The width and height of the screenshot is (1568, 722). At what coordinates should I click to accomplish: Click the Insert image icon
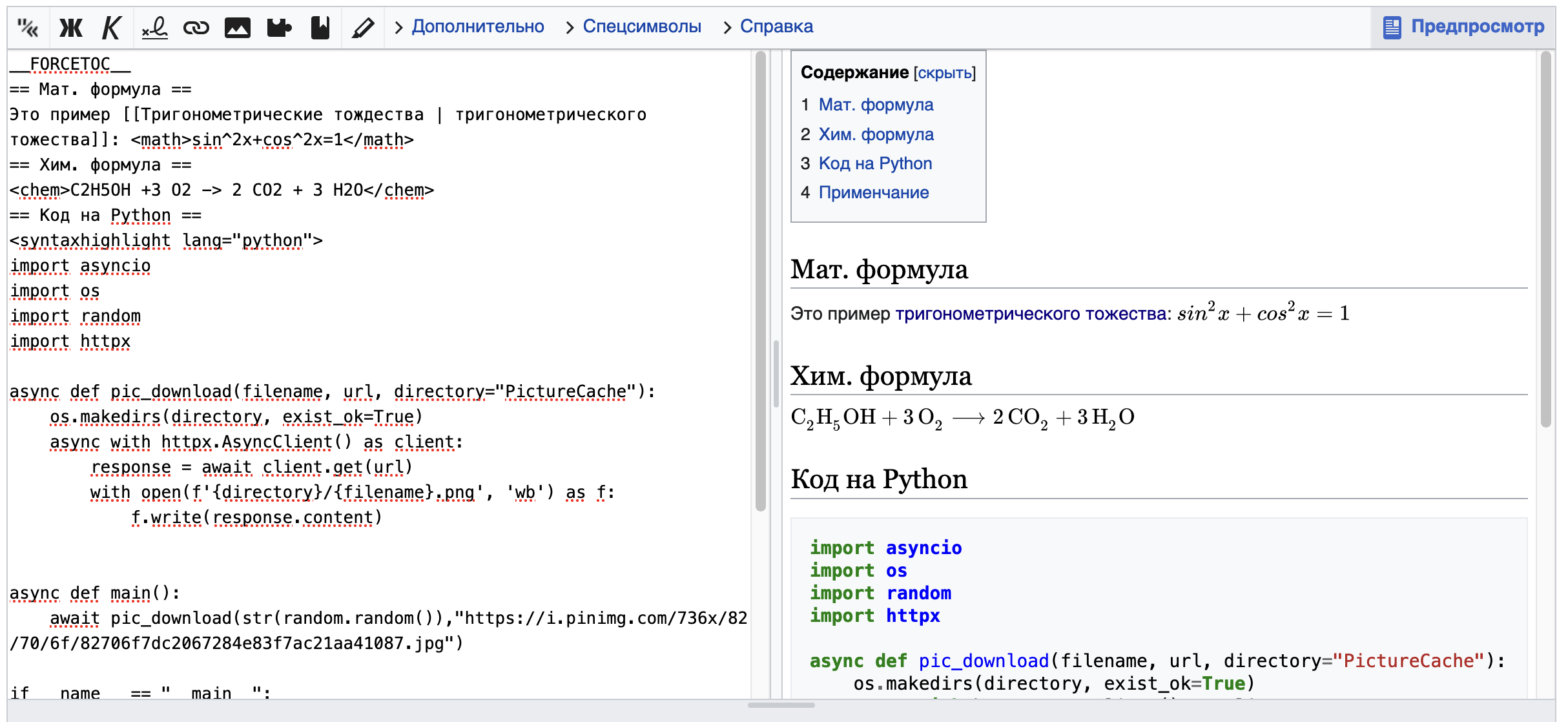click(x=237, y=25)
